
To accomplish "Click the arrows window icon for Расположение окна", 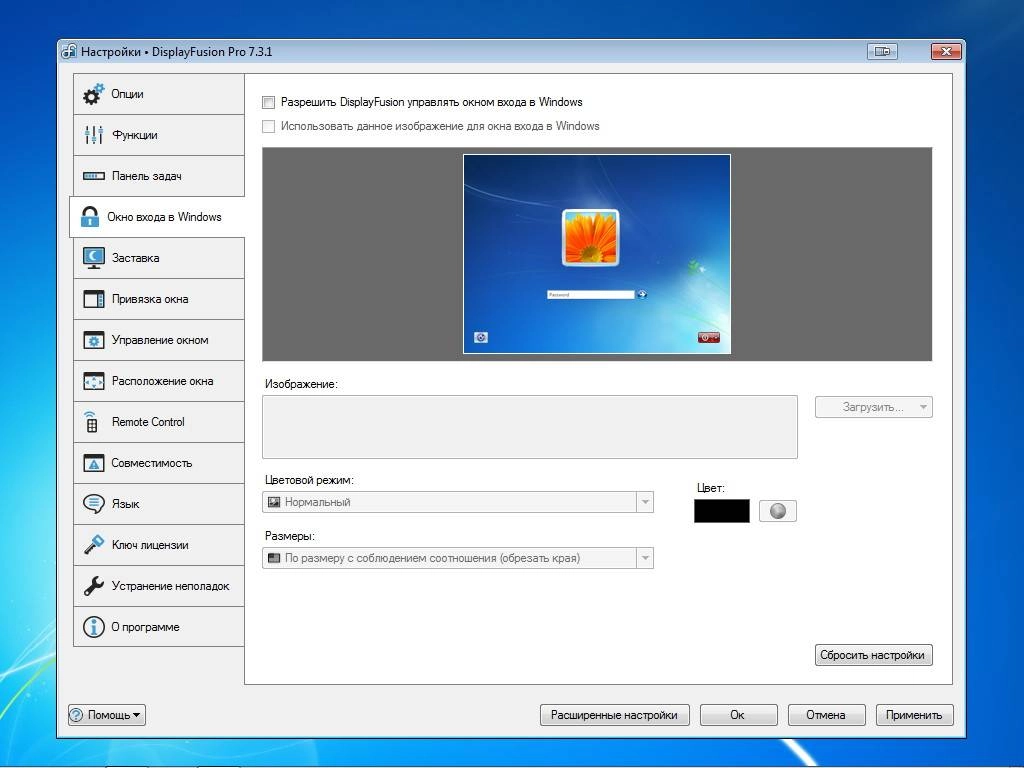I will (93, 381).
